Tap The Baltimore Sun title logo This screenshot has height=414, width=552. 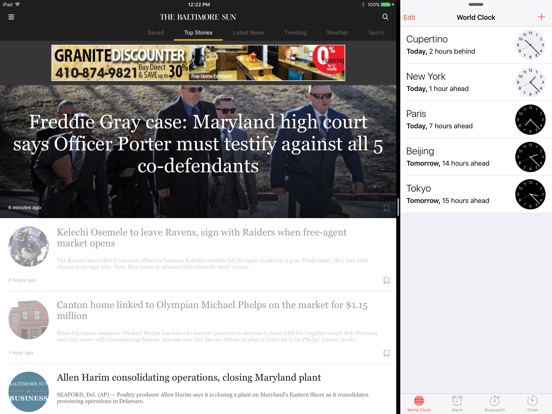coord(198,17)
